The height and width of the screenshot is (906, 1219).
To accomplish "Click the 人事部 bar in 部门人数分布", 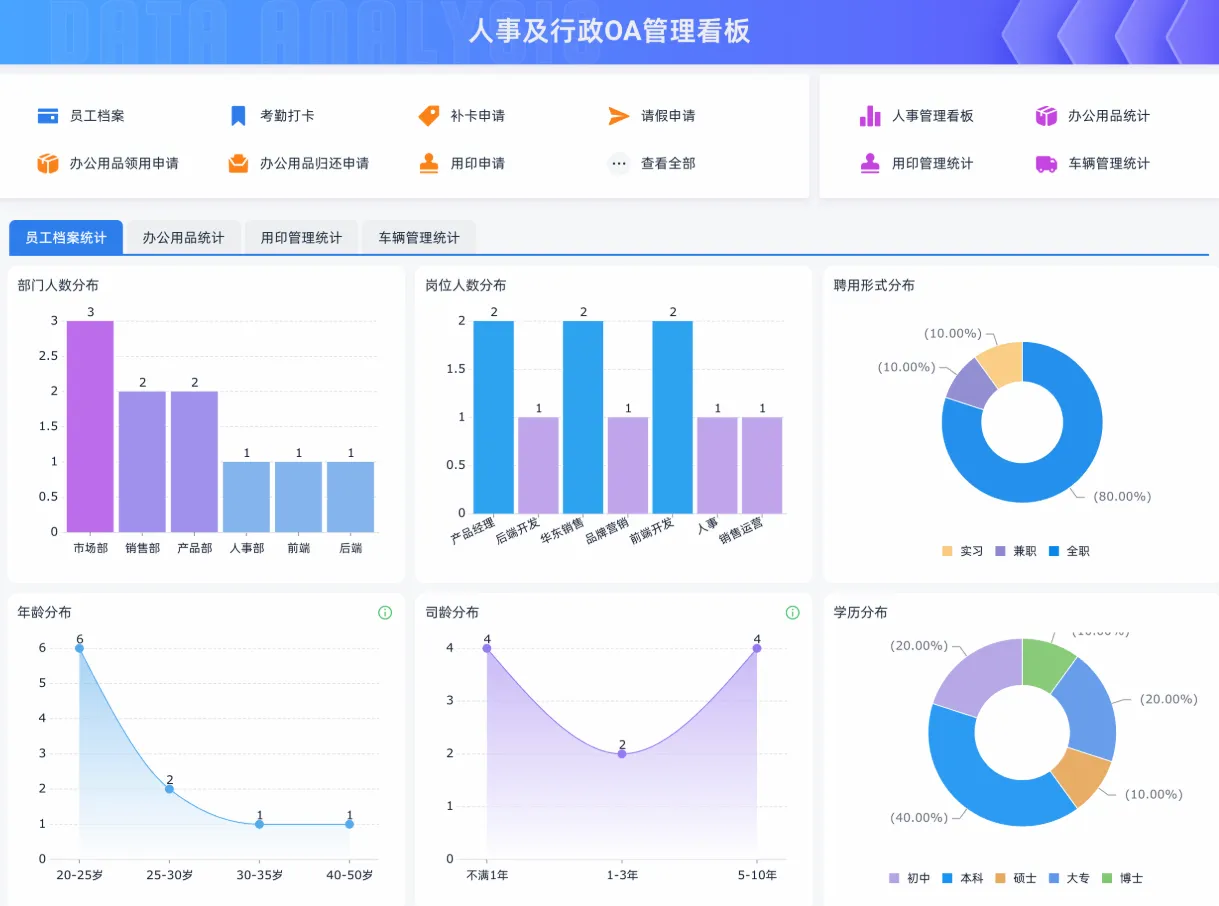I will pyautogui.click(x=246, y=497).
